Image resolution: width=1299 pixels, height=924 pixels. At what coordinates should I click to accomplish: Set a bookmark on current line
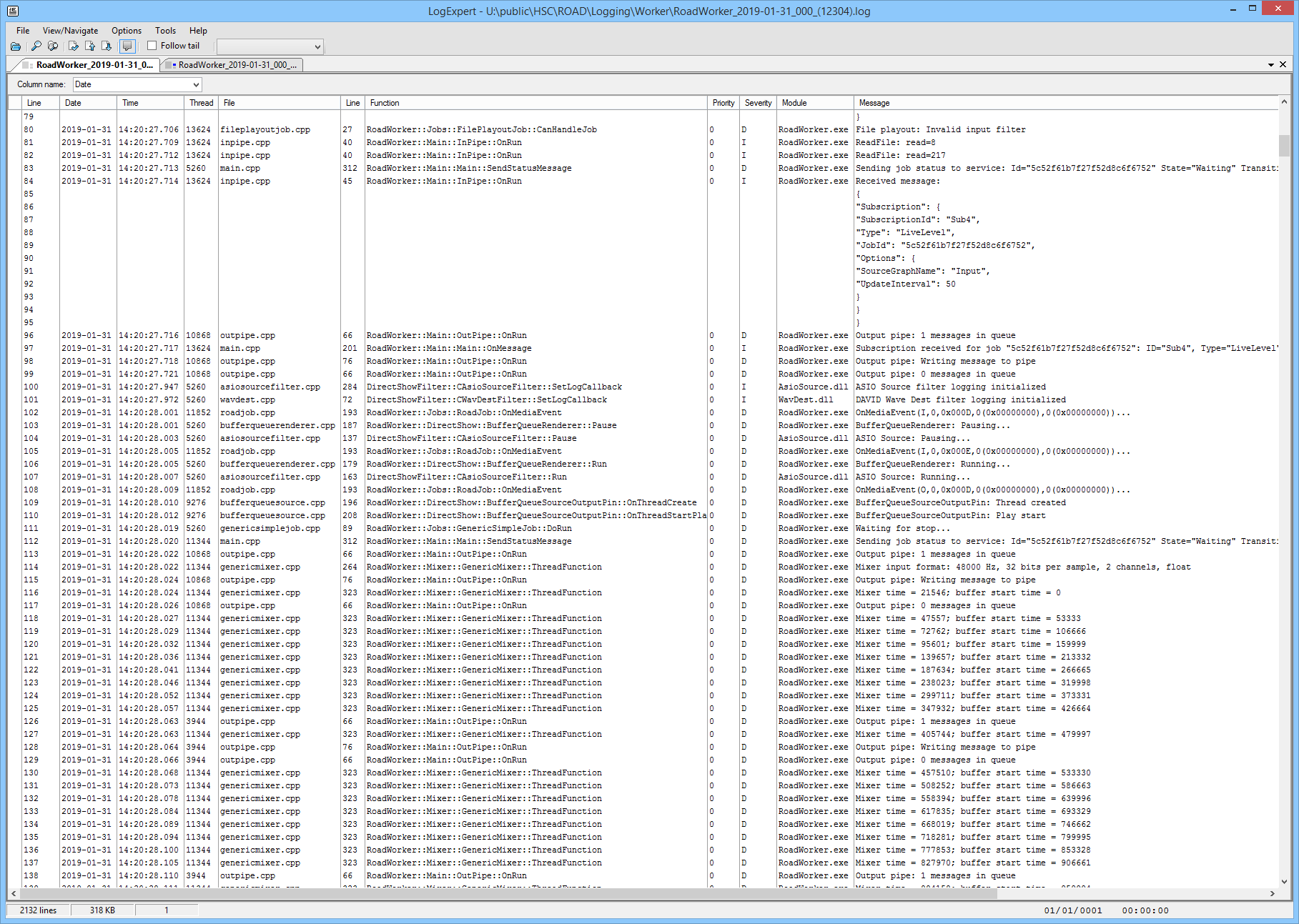click(74, 46)
